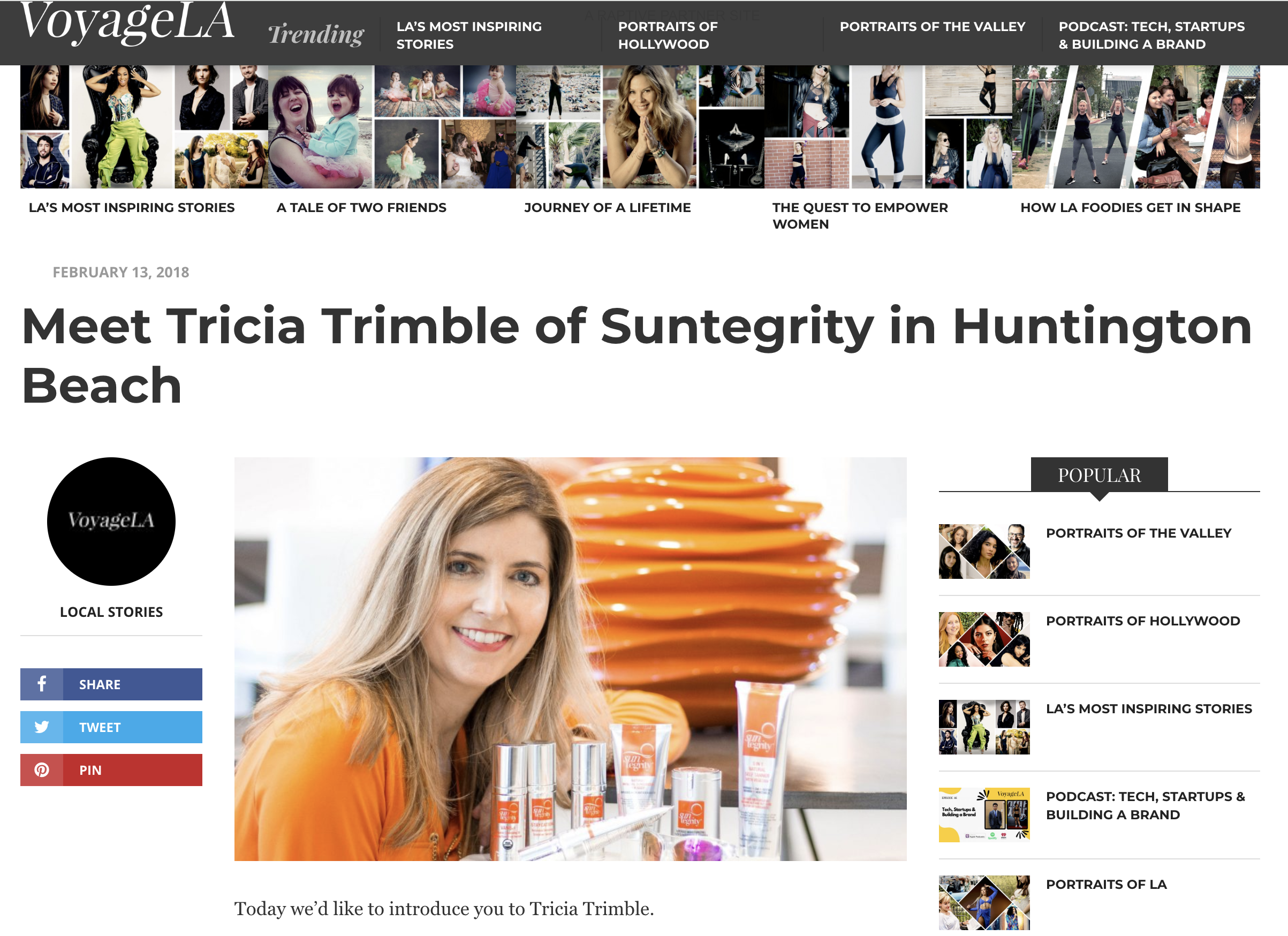Screen dimensions: 1288x936
Task: Click the Popular tab heading in sidebar
Action: pos(1099,475)
